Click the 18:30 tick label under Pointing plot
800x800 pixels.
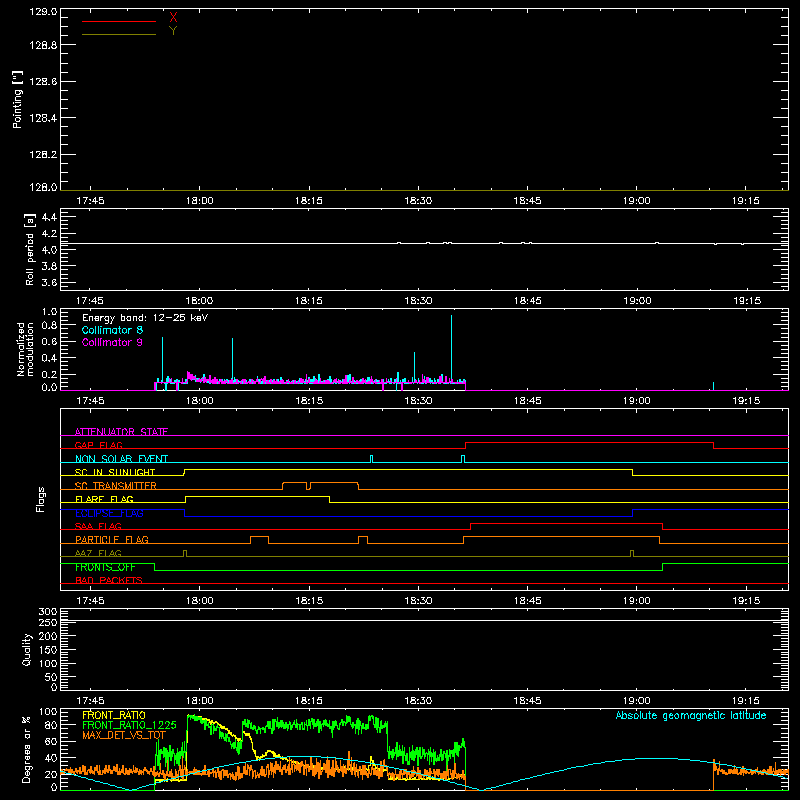[x=418, y=201]
